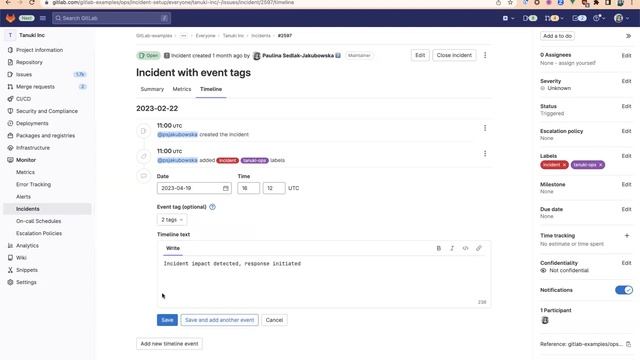Click 'Add new timeline event' button
Screen dimensions: 640x360
point(169,344)
